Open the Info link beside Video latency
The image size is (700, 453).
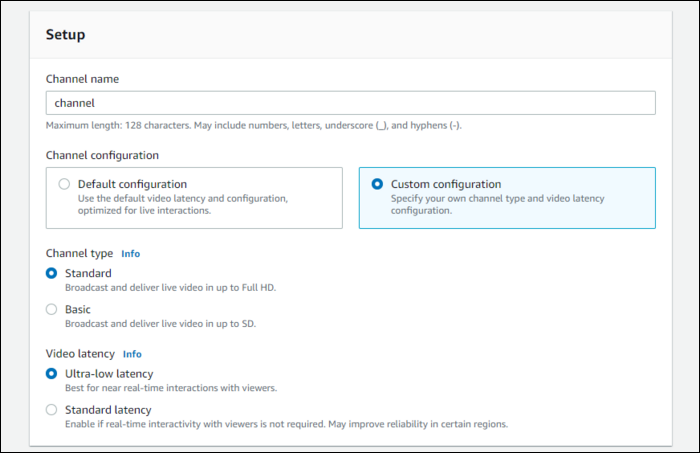pos(132,354)
